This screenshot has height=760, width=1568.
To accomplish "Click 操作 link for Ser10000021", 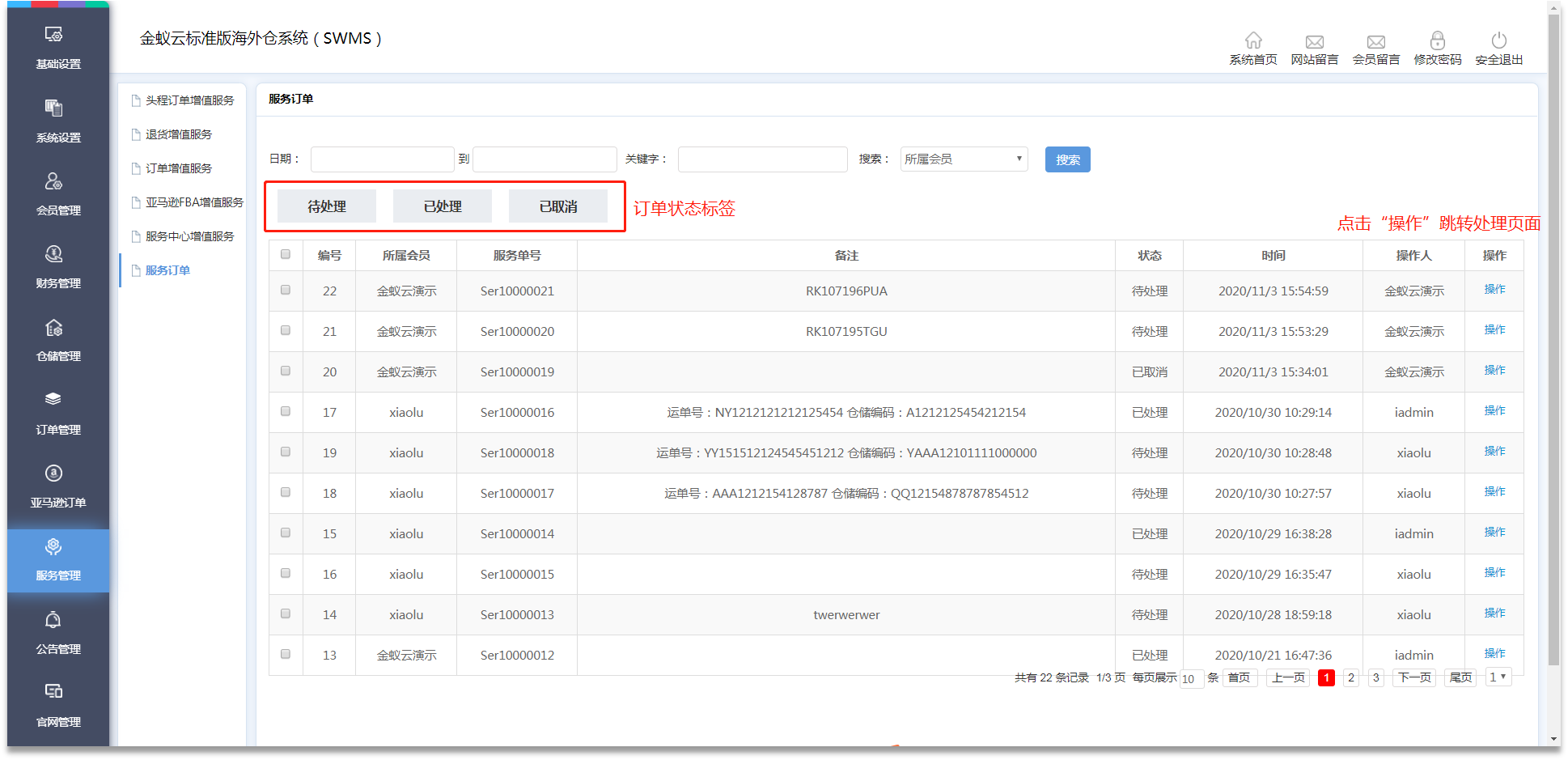I will [1494, 290].
